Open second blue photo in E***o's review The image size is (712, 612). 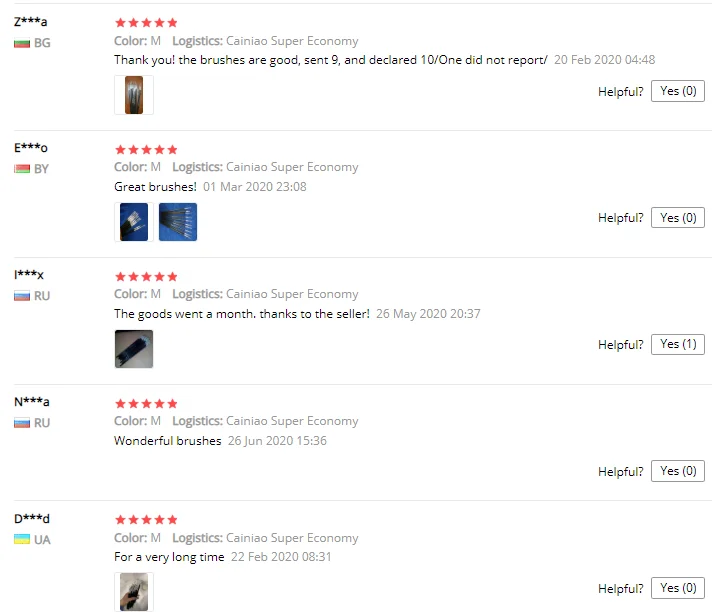tap(178, 222)
